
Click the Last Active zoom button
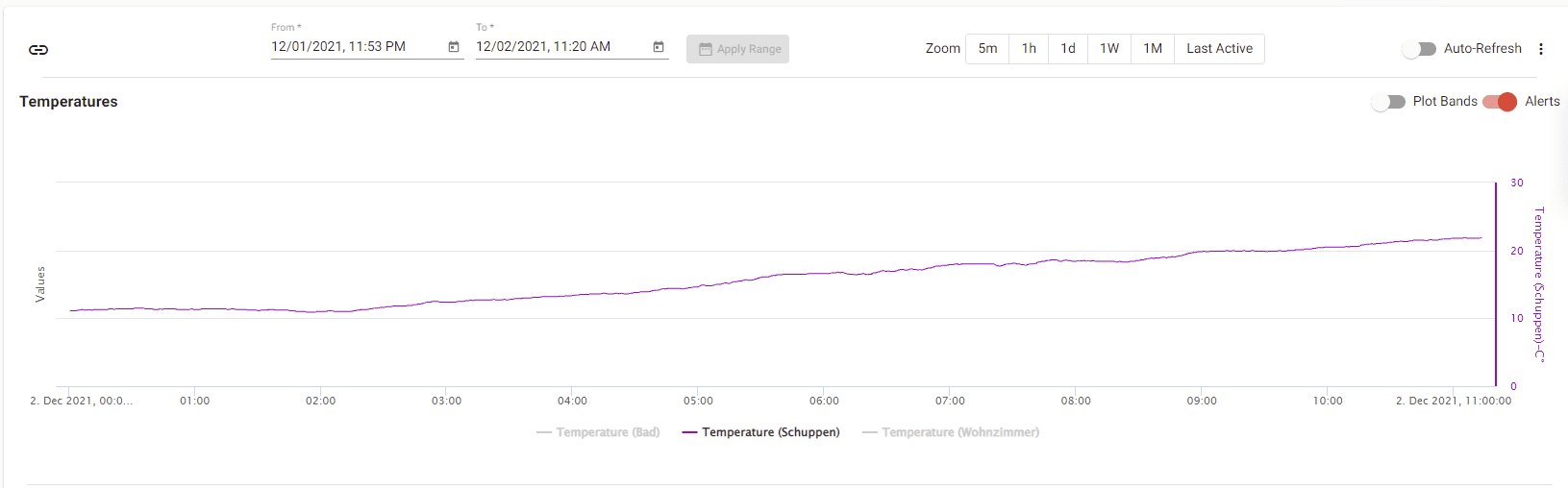point(1219,49)
